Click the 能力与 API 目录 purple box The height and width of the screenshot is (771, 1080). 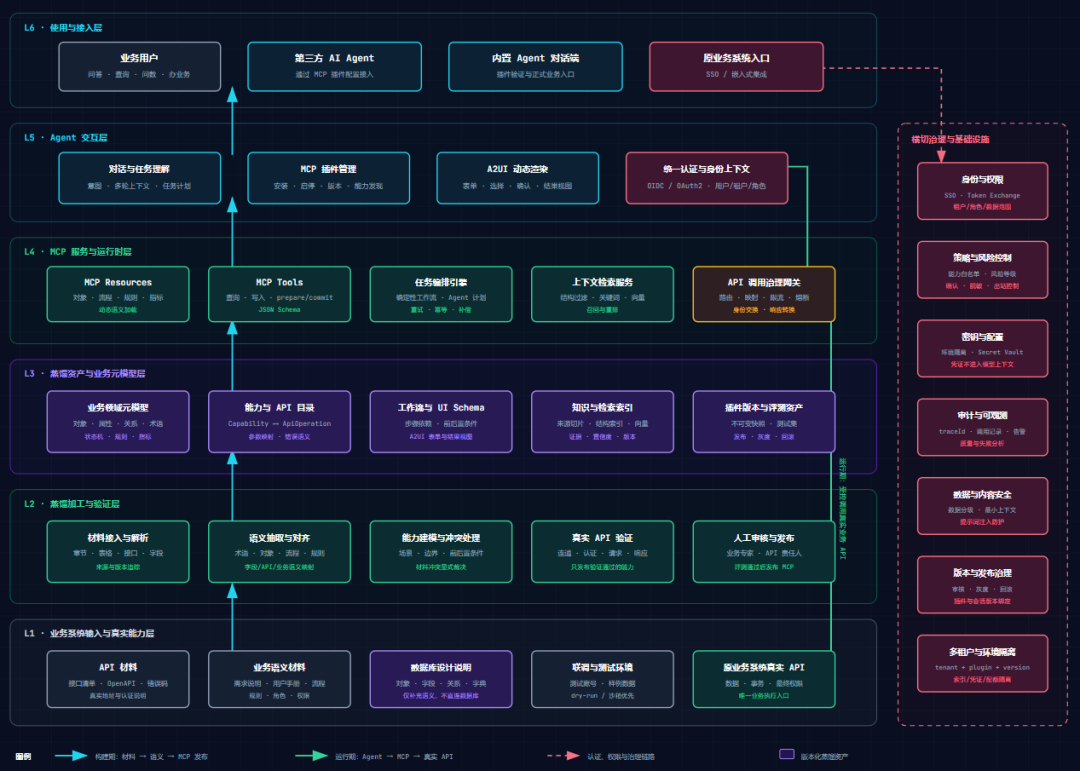coord(280,422)
